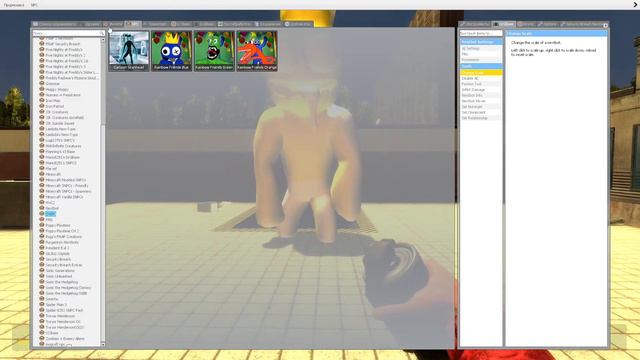Open the Poppy Playtime category
Image resolution: width=640 pixels, height=360 pixels.
(58, 225)
